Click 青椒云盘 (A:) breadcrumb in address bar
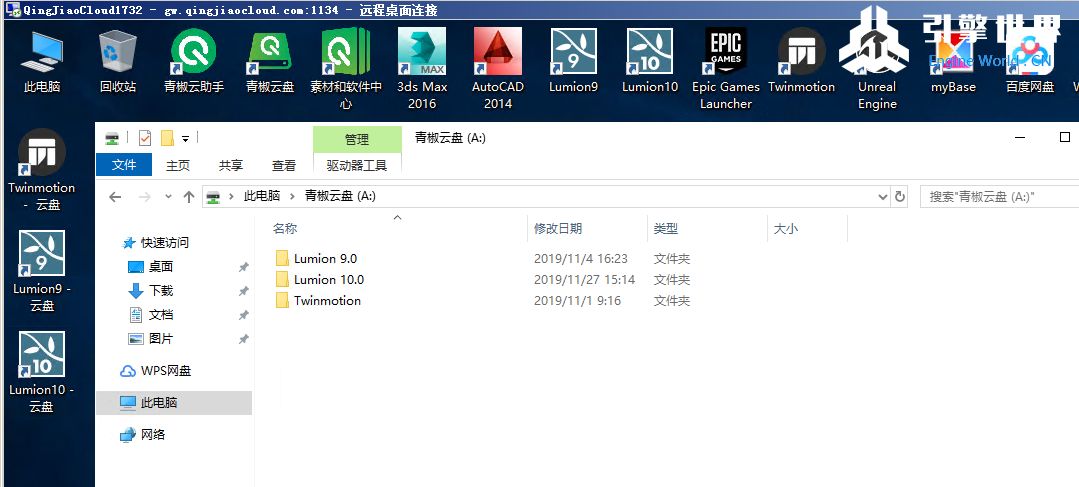 [341, 196]
